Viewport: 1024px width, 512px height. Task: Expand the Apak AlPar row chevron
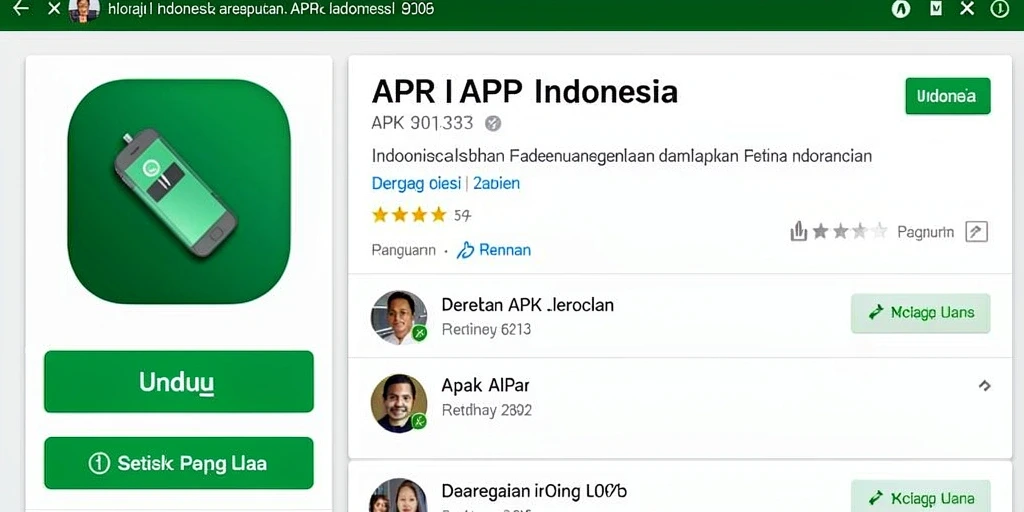(984, 386)
